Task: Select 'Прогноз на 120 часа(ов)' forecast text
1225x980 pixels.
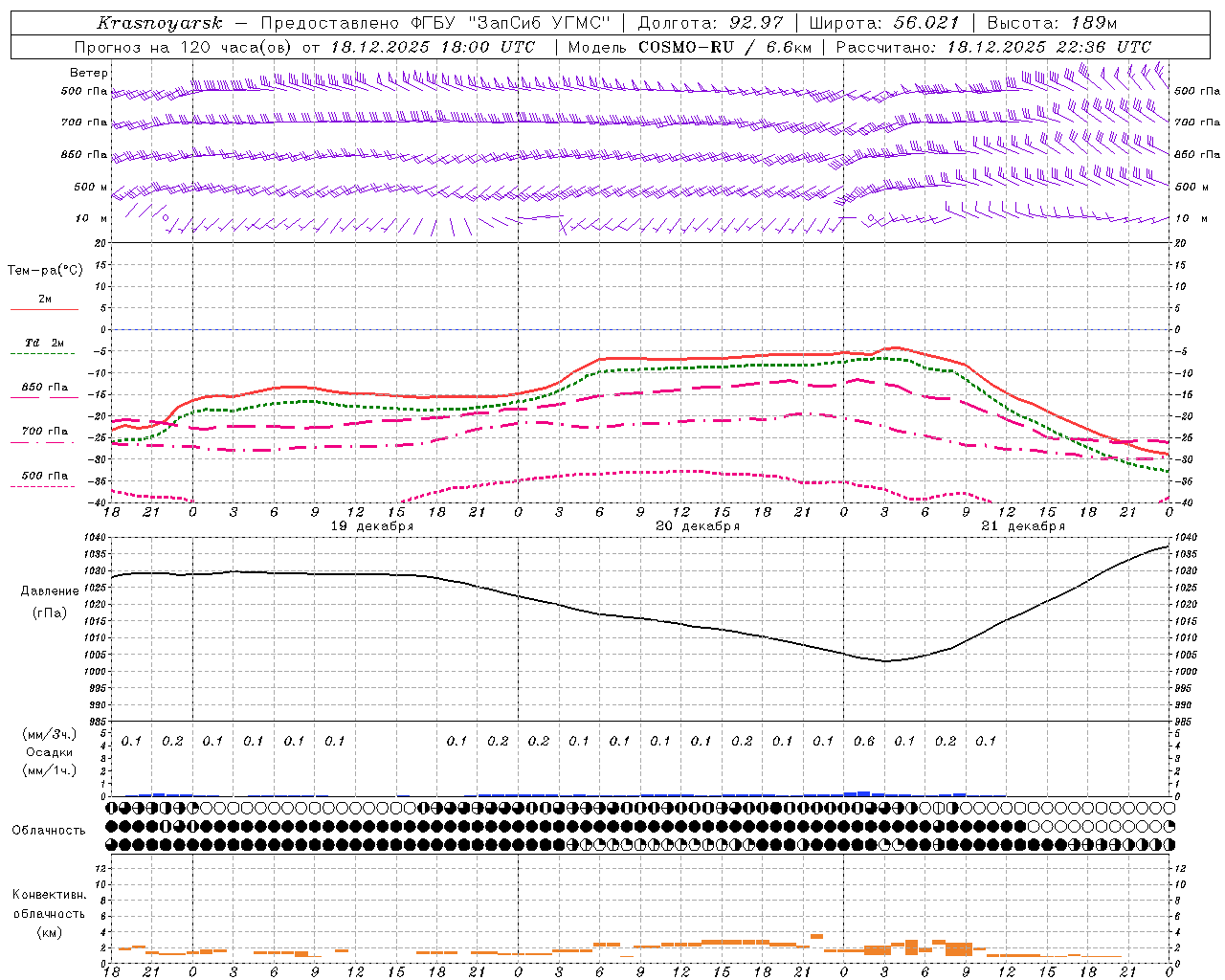Action: coord(184,47)
